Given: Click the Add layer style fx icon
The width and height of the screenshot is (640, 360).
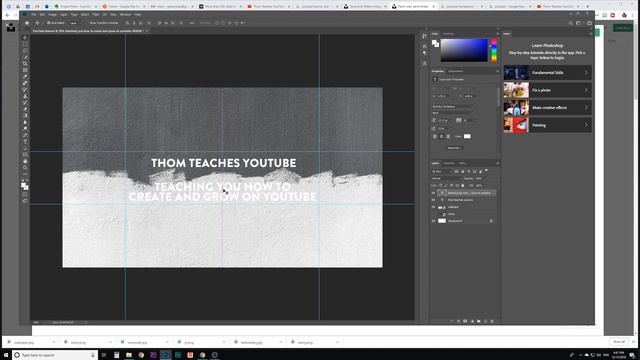Looking at the screenshot, I should pos(458,322).
